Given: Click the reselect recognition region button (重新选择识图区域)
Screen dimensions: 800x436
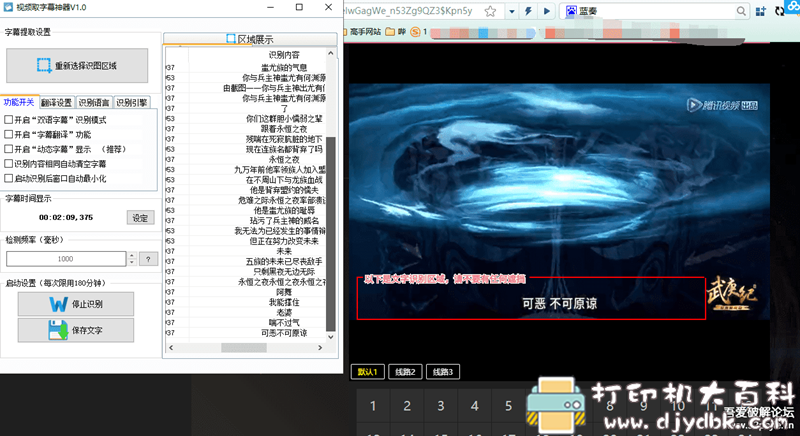Looking at the screenshot, I should tap(77, 66).
